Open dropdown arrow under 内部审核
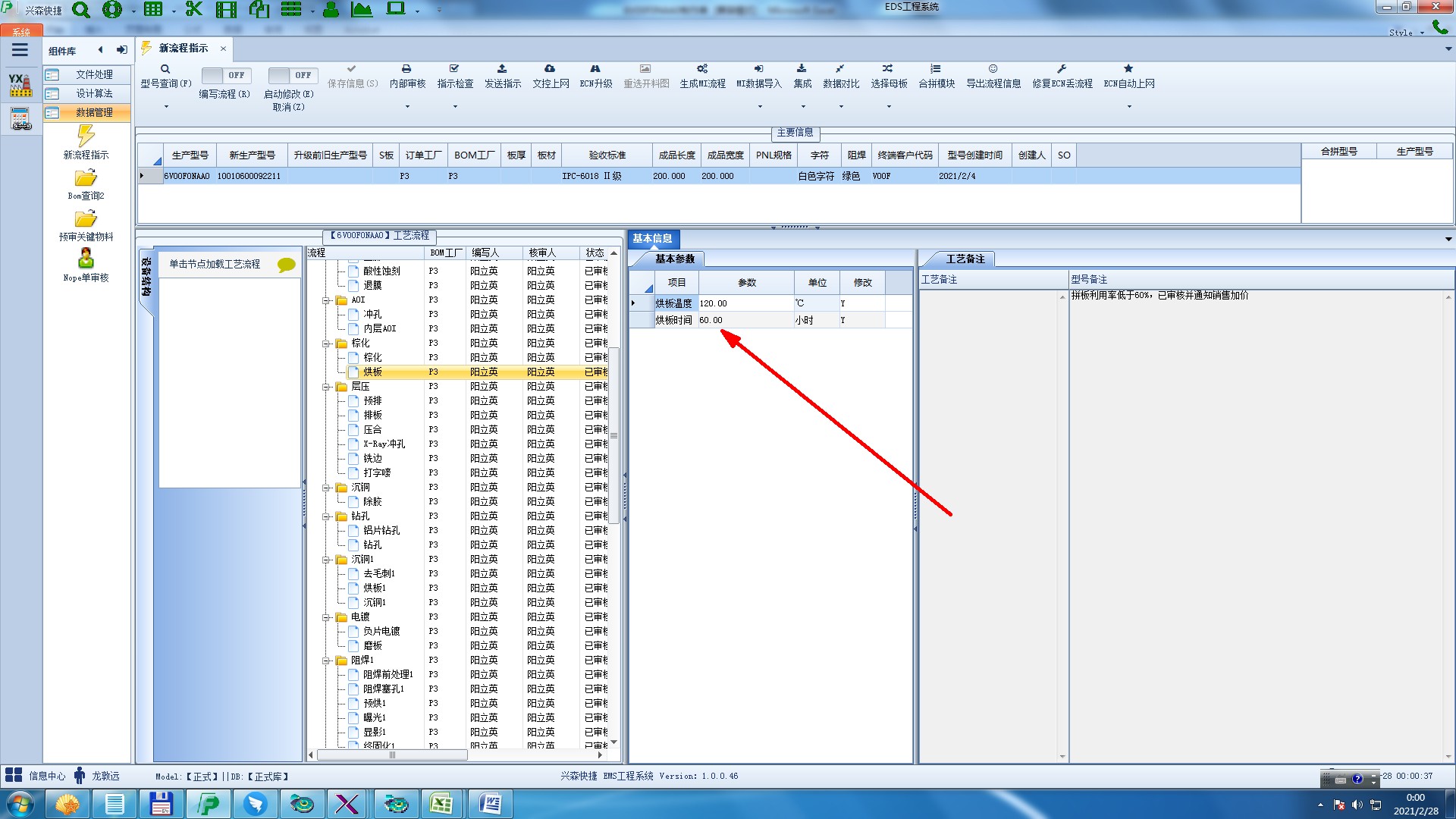This screenshot has width=1456, height=819. [x=407, y=107]
